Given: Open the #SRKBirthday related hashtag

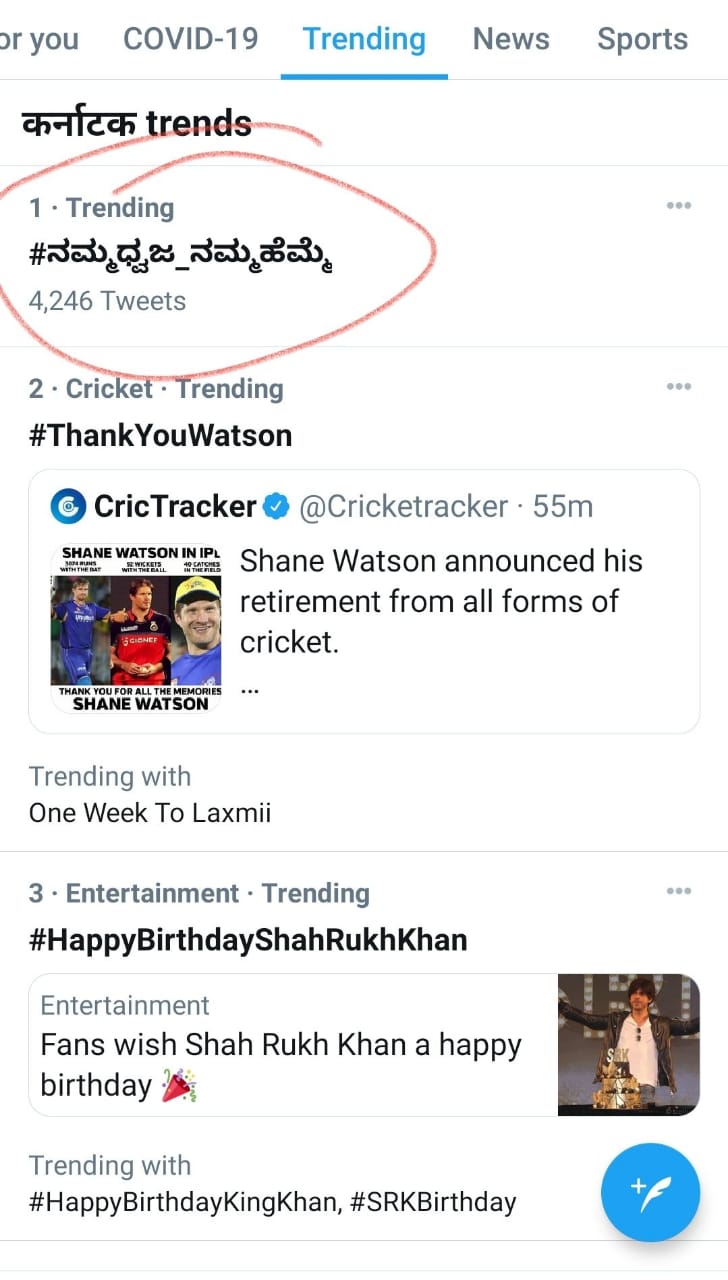Looking at the screenshot, I should click(433, 1201).
